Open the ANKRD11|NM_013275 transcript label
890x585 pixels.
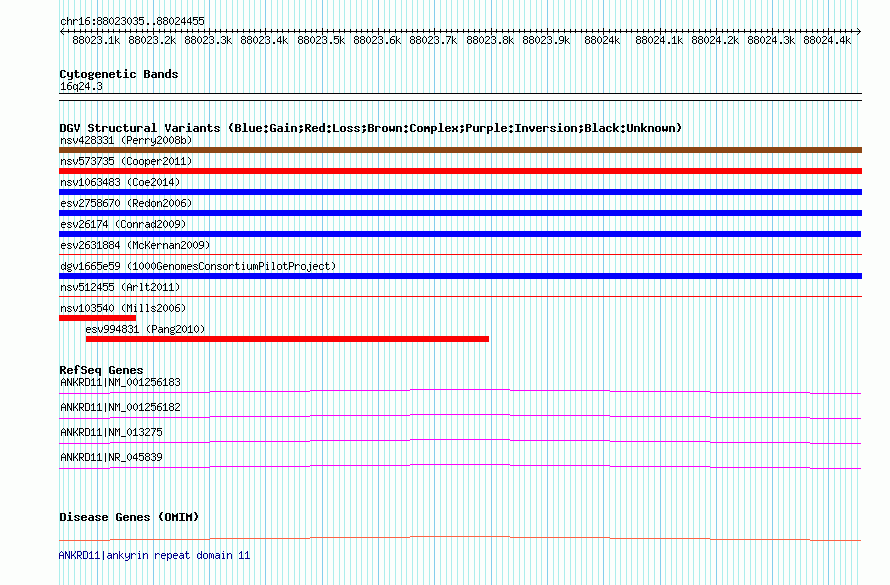111,433
